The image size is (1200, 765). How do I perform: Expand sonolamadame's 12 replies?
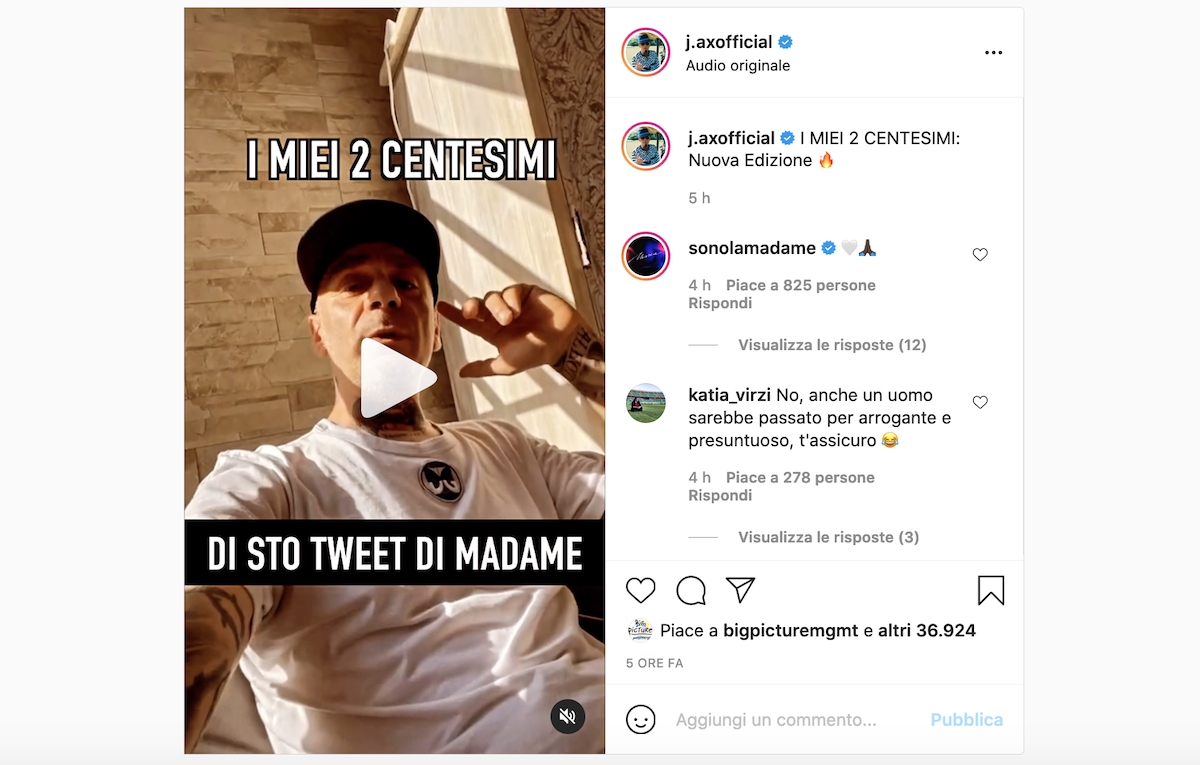coord(832,345)
